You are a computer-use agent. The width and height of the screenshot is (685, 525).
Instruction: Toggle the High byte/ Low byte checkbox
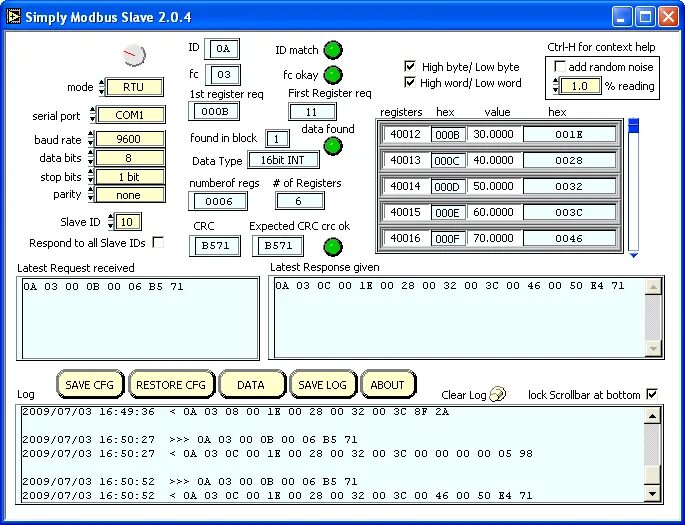point(410,66)
